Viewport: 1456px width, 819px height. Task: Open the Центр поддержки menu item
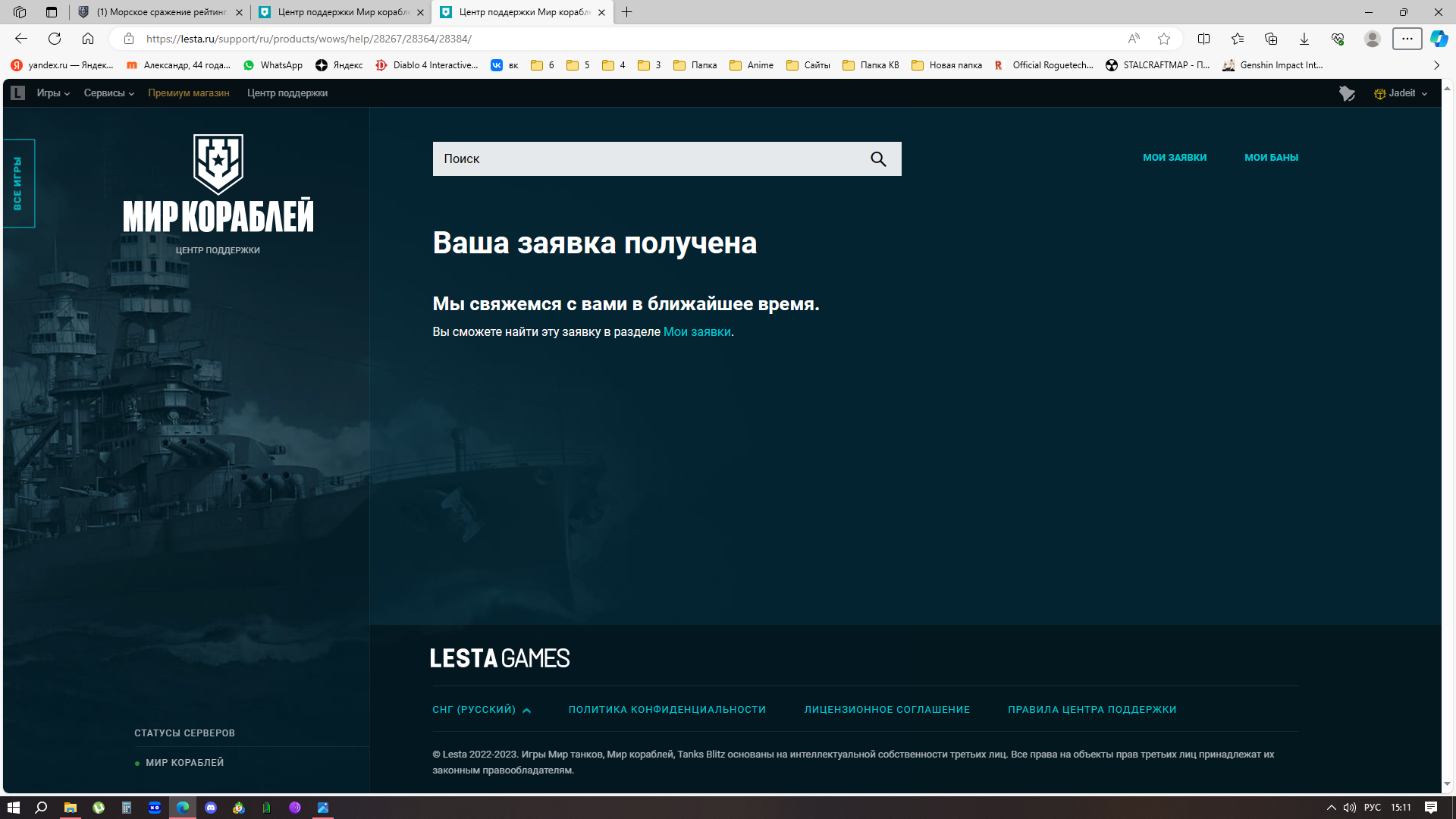[x=287, y=93]
